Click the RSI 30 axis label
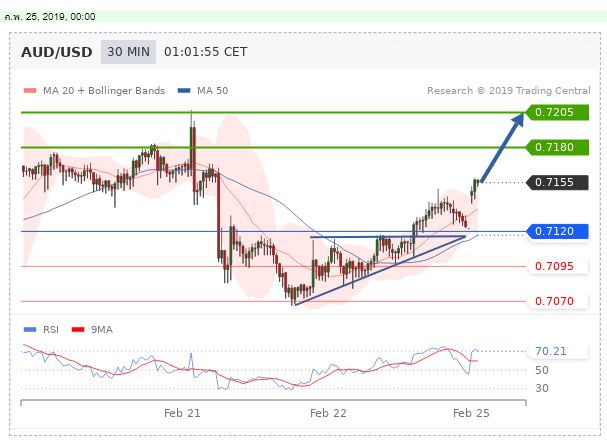Image resolution: width=607 pixels, height=446 pixels. click(x=542, y=388)
